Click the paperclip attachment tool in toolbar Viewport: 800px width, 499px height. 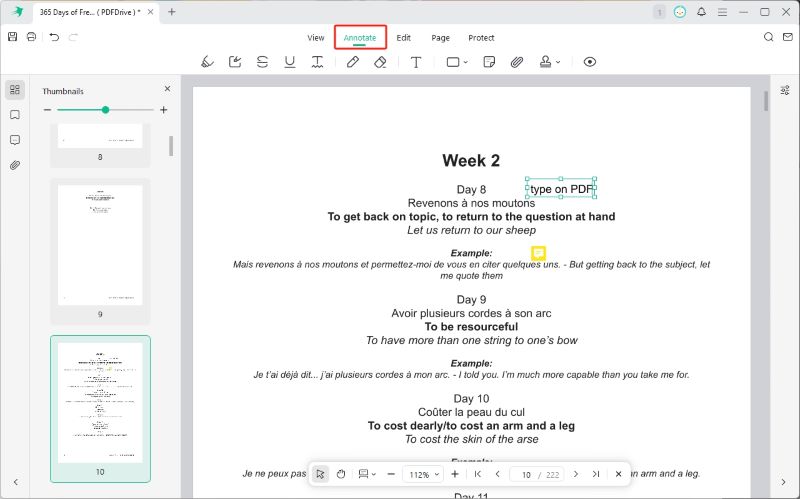[517, 62]
